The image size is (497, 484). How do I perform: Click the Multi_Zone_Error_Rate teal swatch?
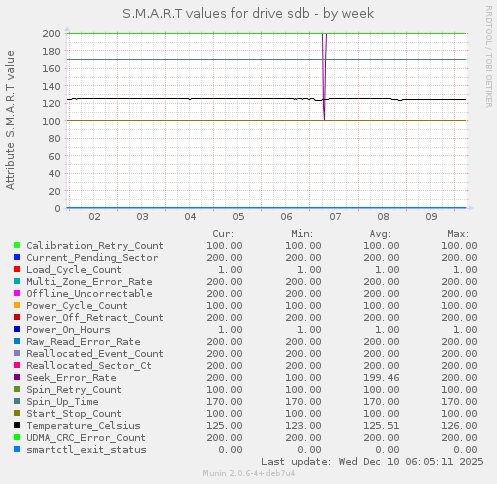[17, 281]
